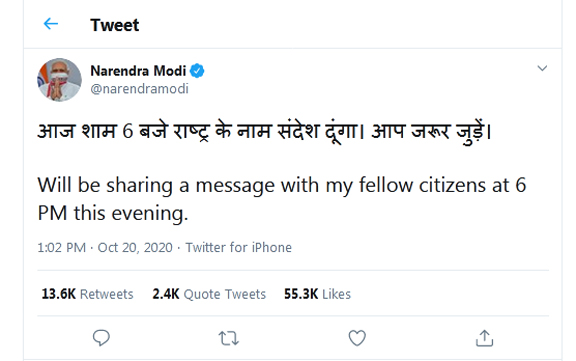This screenshot has width=576, height=361.
Task: Open Narendra Modi profile picture
Action: point(59,80)
